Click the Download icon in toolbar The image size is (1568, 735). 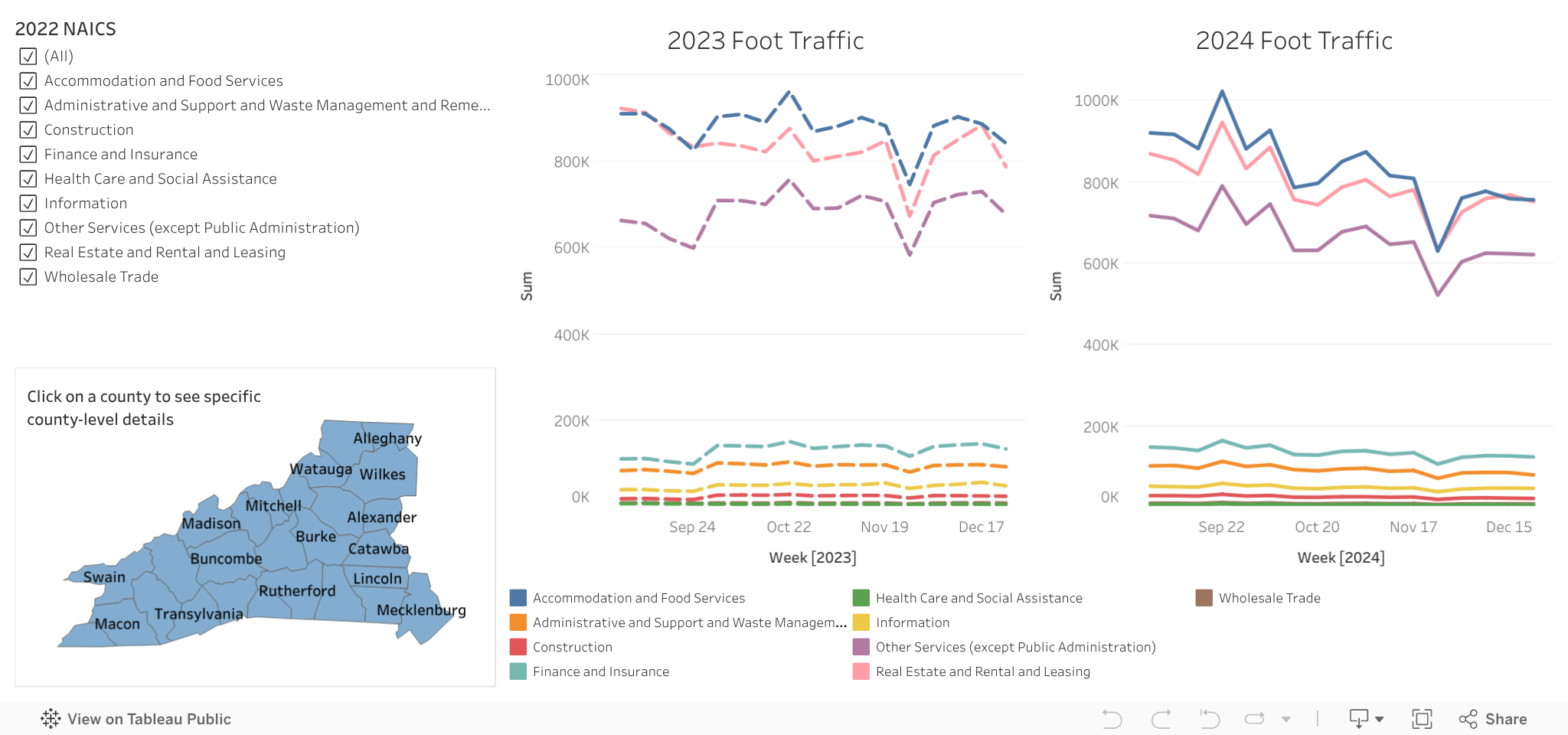(1358, 719)
